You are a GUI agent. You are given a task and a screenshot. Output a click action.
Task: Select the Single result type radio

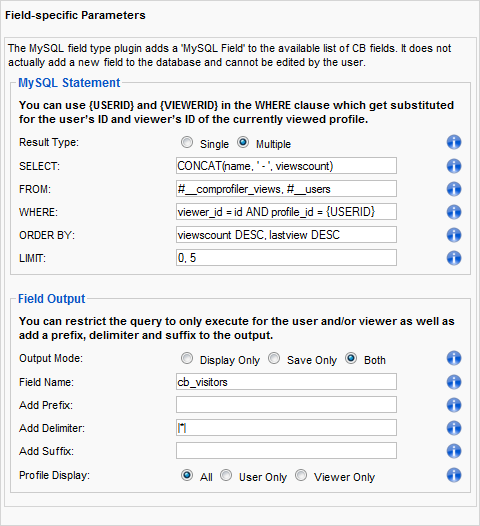[x=187, y=143]
